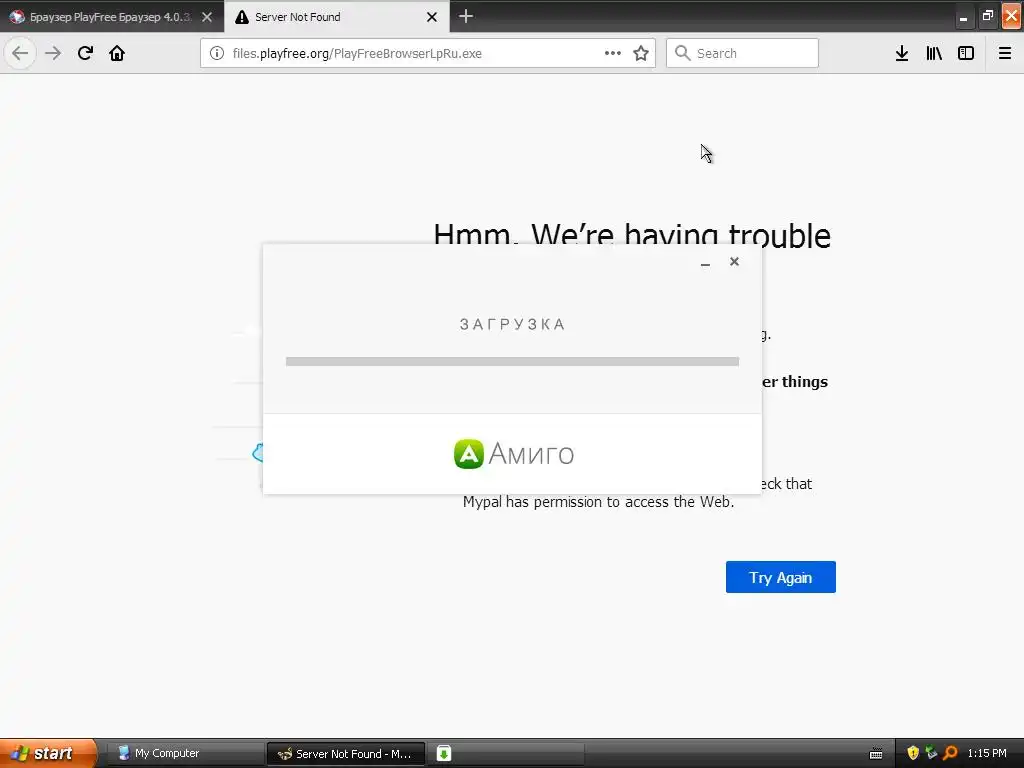
Task: Open the Library icon
Action: coord(934,53)
